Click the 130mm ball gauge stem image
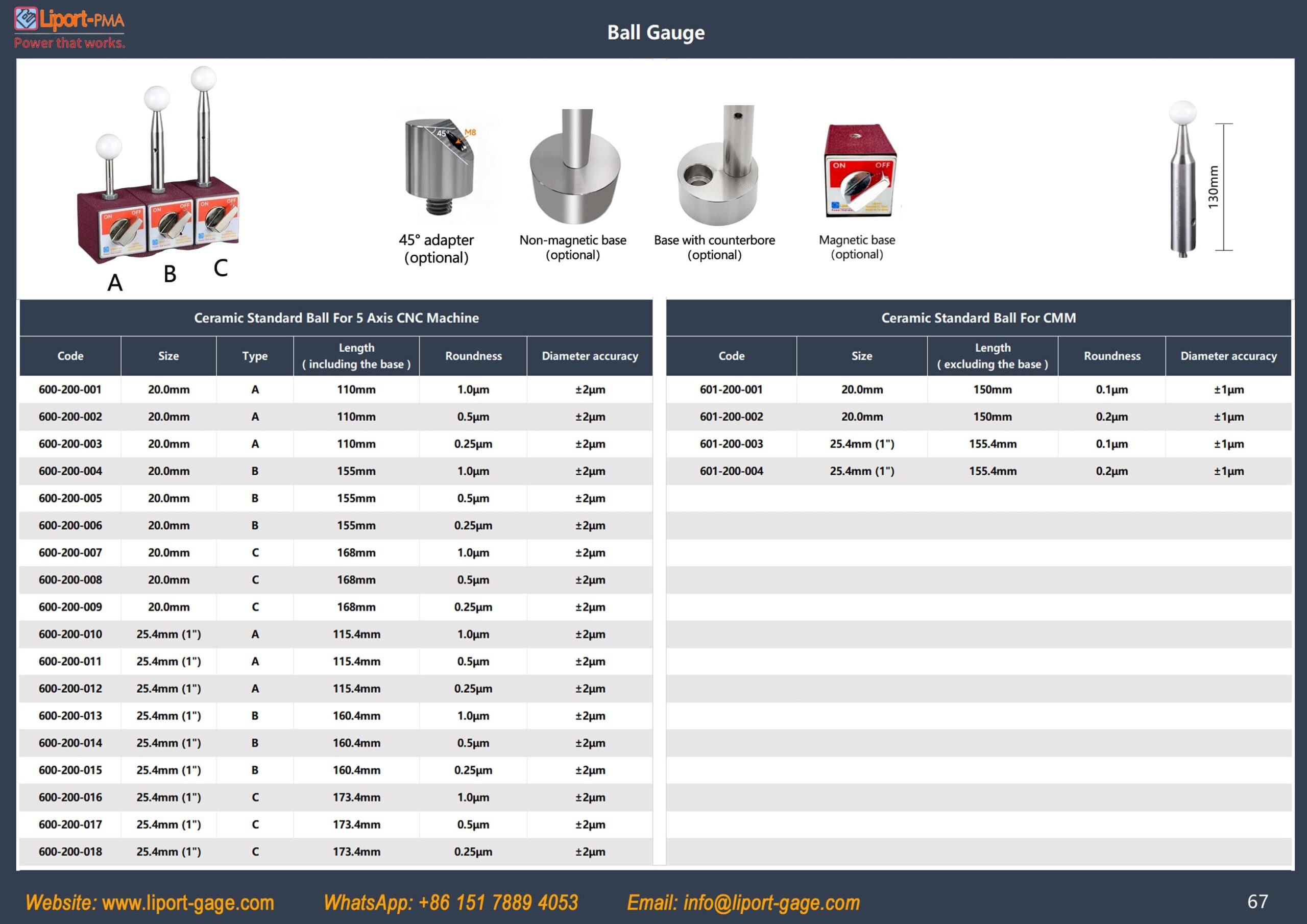Image resolution: width=1307 pixels, height=924 pixels. coord(1183,179)
